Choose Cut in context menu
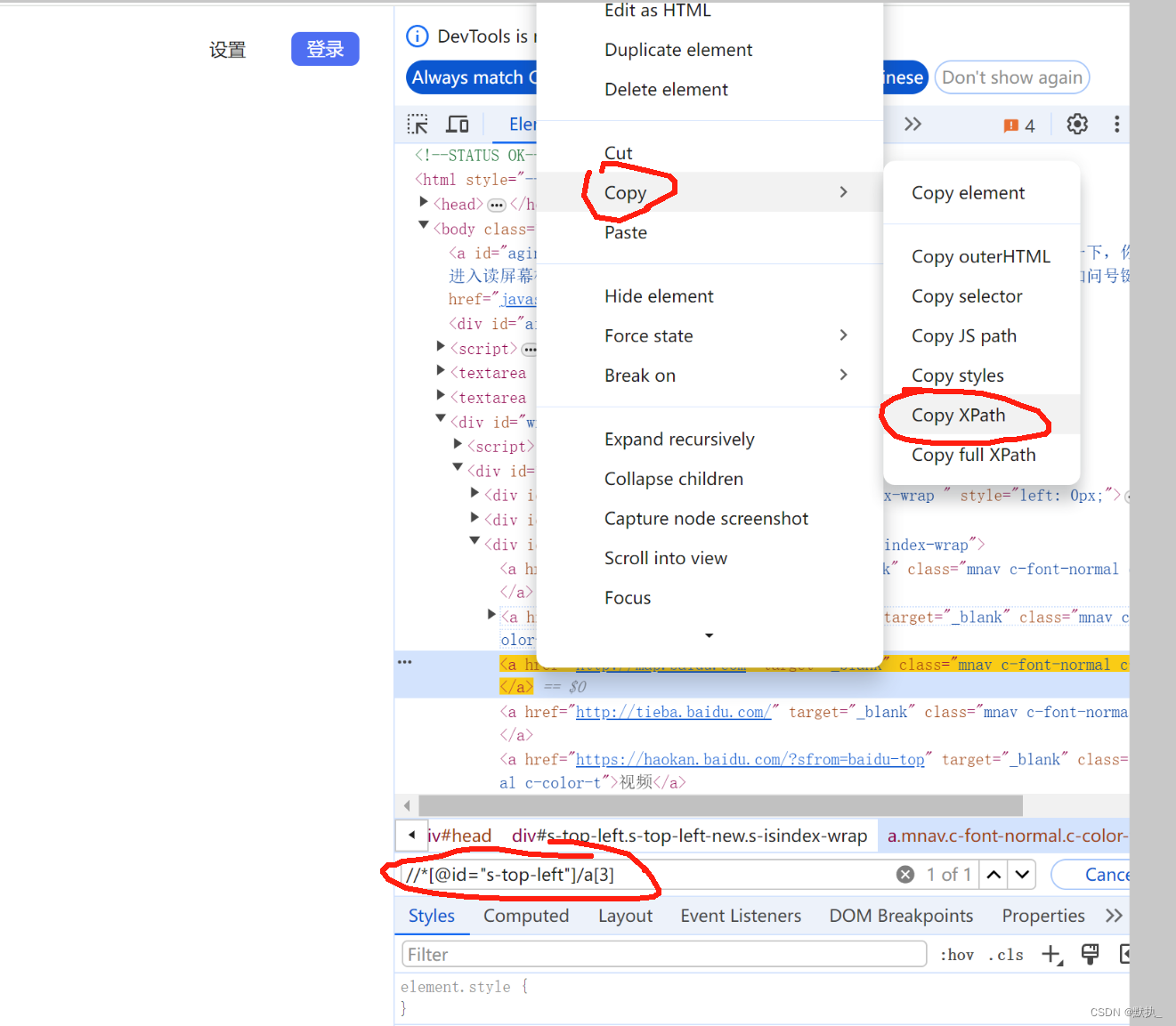Screen dimensions: 1176x1026 coord(710,153)
